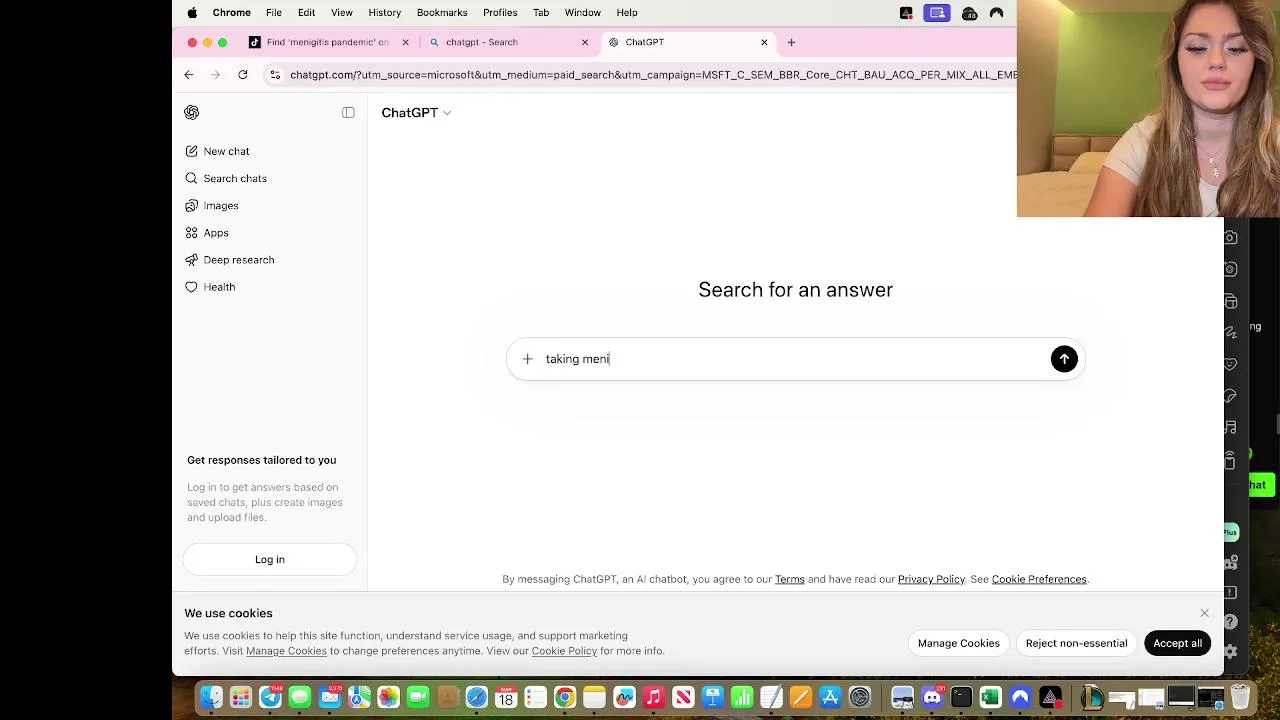Image resolution: width=1280 pixels, height=720 pixels.
Task: Click the ChatGPT logo in the sidebar
Action: coord(192,112)
